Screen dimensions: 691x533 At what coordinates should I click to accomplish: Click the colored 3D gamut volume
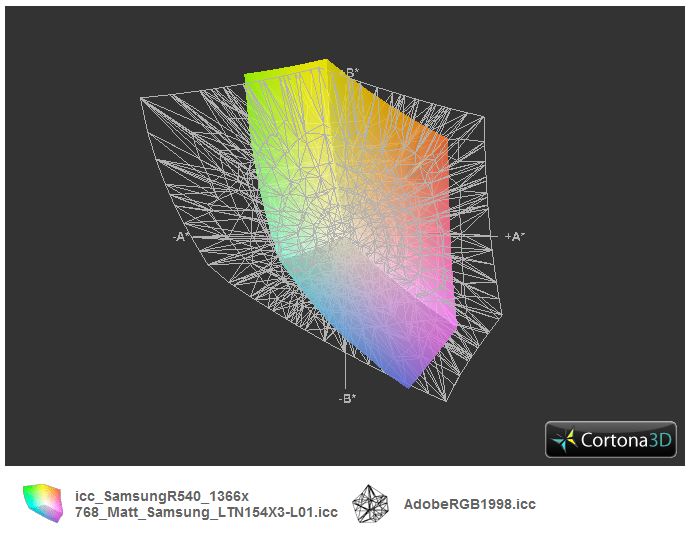coord(350,225)
